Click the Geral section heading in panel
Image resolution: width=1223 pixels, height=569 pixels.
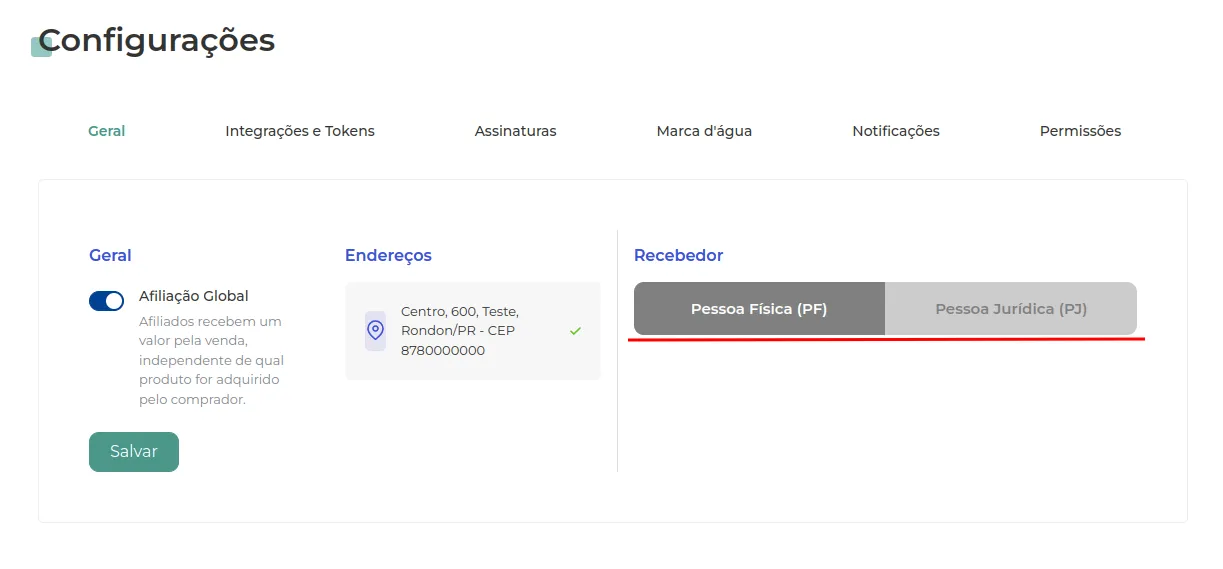110,255
